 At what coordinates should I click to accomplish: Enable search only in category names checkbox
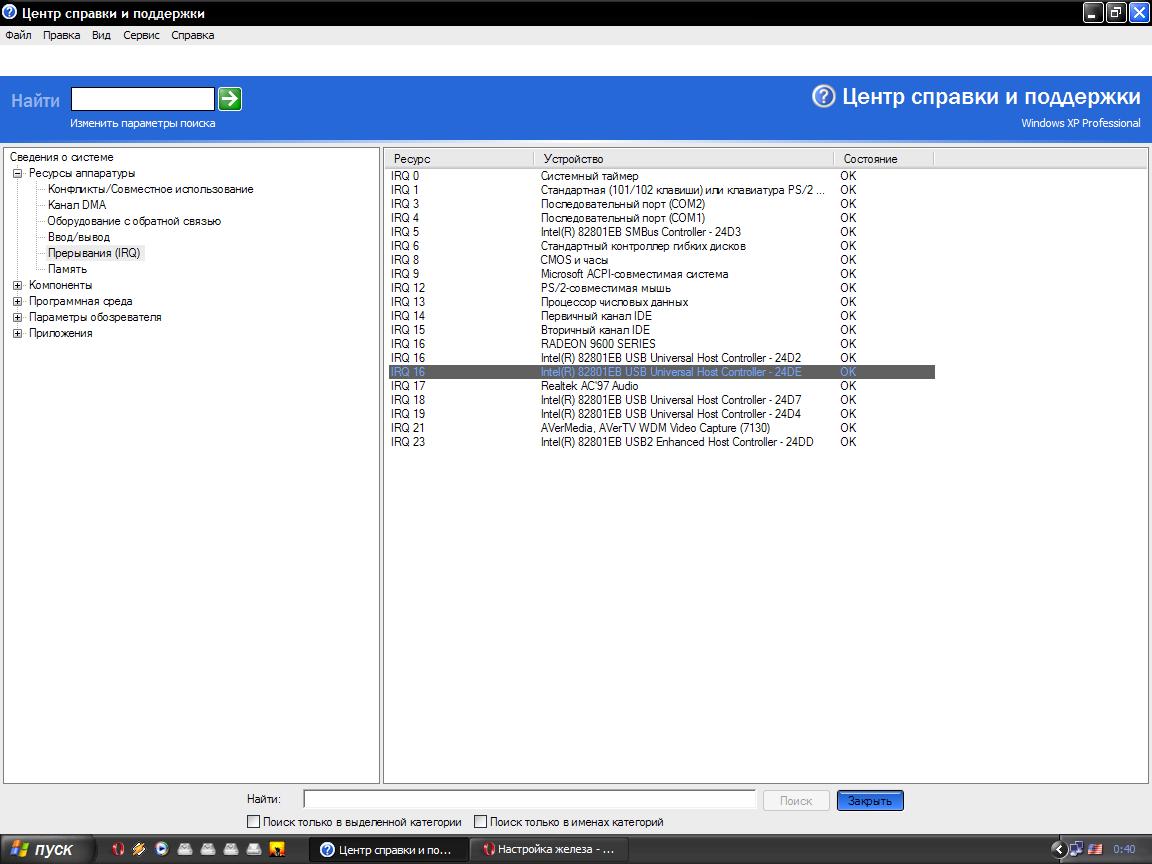coord(480,822)
